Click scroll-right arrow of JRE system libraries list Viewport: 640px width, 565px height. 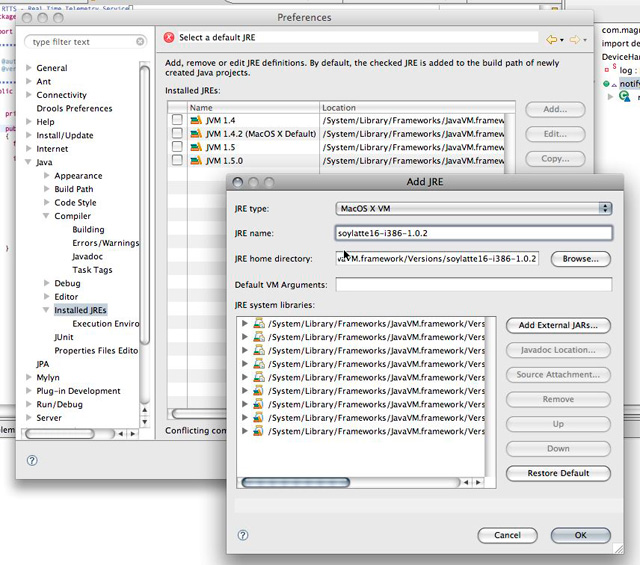[x=478, y=483]
